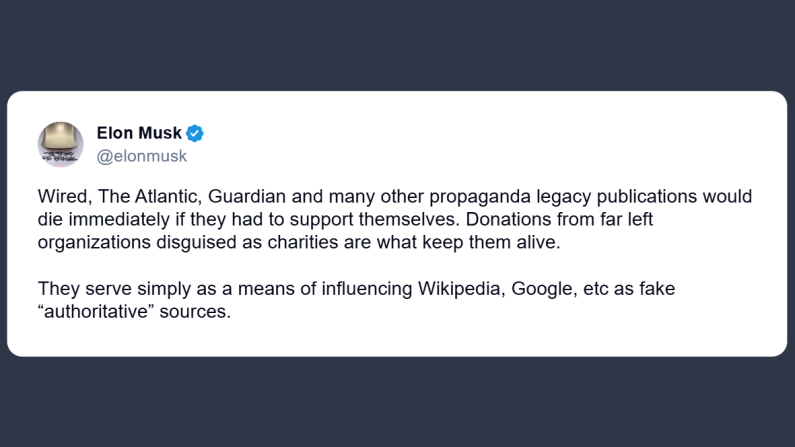
Task: Click the word "Wired" in the tweet
Action: click(62, 197)
